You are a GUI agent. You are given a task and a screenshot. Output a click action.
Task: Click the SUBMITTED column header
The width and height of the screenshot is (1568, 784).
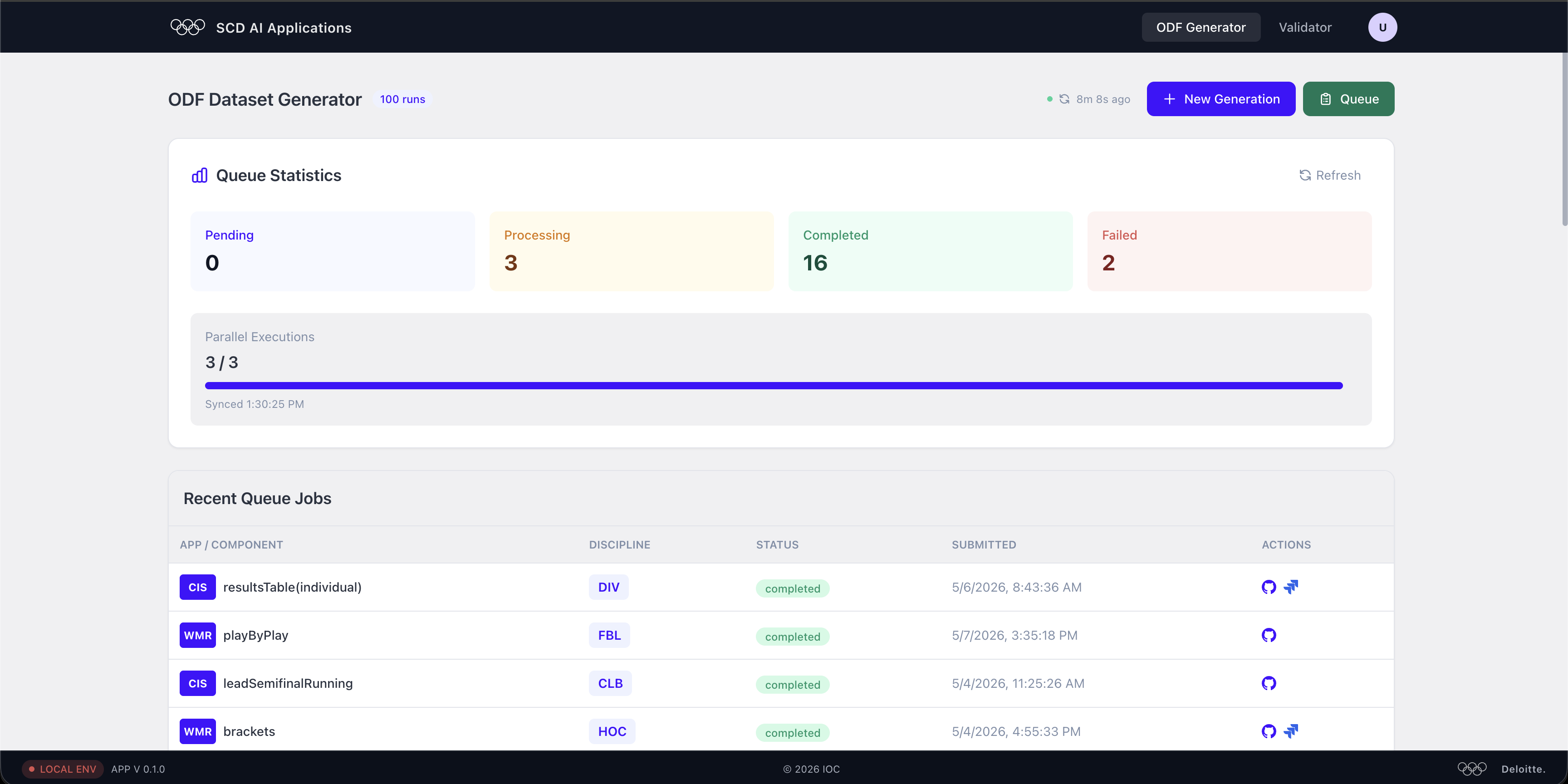click(984, 545)
